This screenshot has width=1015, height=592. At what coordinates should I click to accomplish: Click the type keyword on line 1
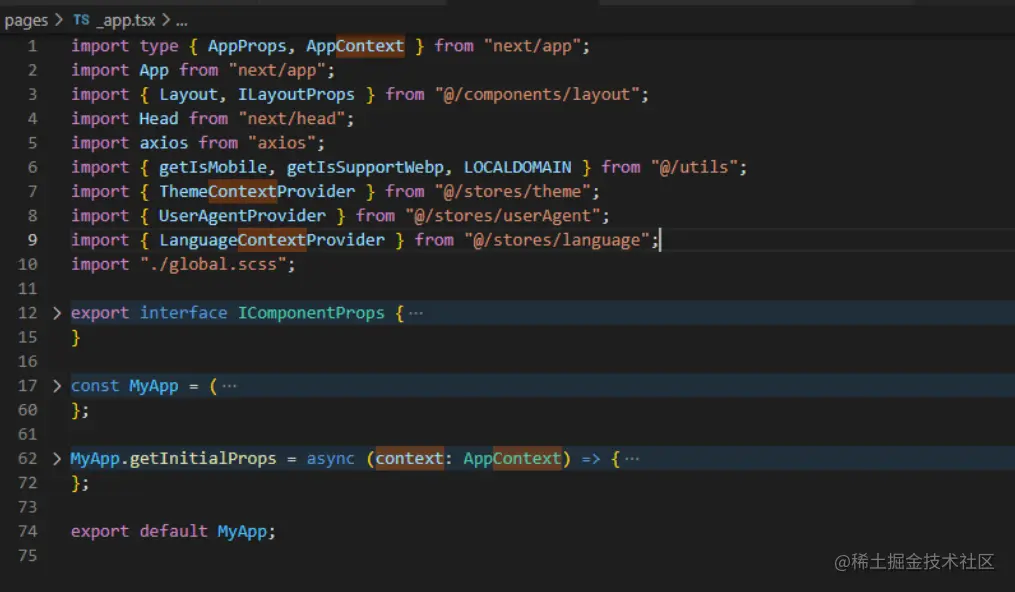[x=159, y=46]
